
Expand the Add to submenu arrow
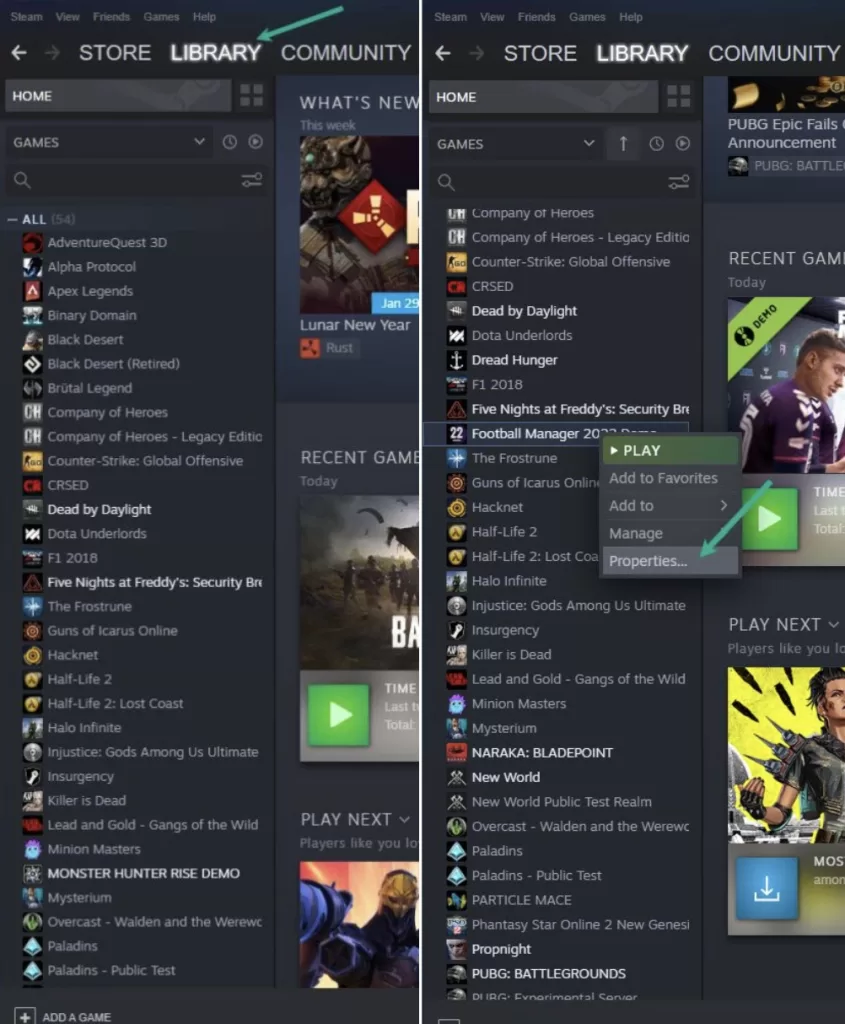pyautogui.click(x=724, y=505)
